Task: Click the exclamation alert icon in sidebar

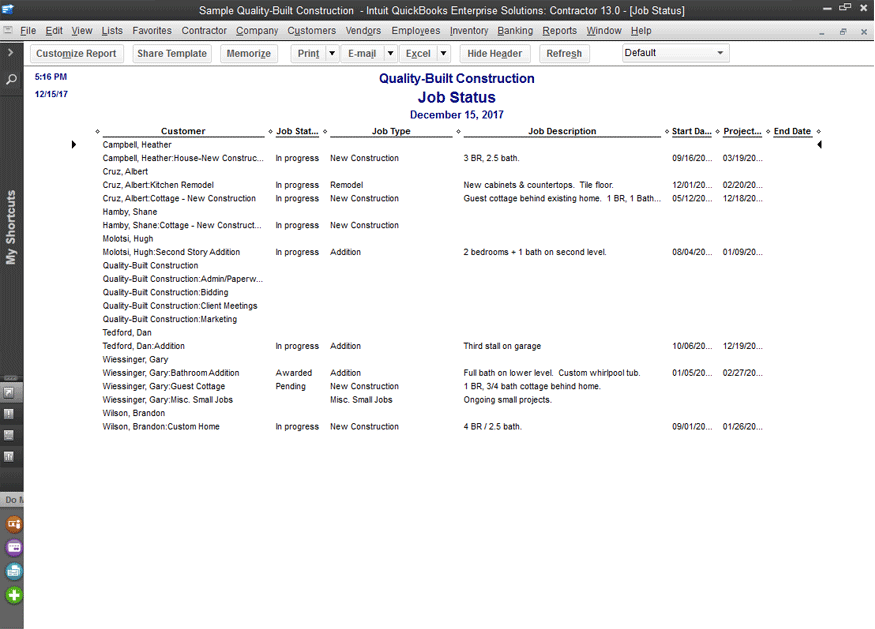Action: [x=10, y=413]
